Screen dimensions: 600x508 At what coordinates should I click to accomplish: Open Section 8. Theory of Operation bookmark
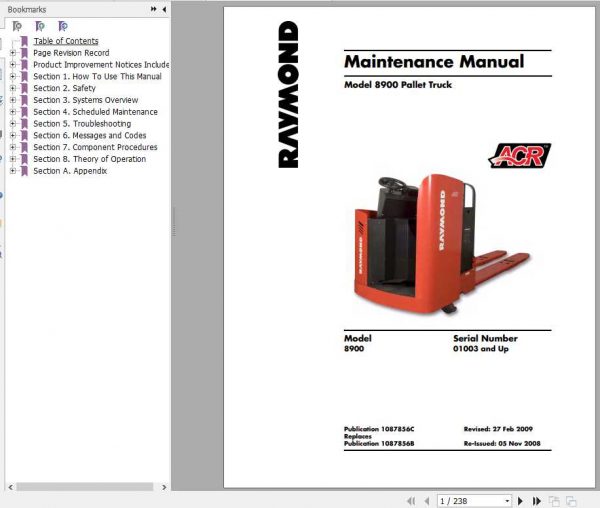(x=90, y=159)
